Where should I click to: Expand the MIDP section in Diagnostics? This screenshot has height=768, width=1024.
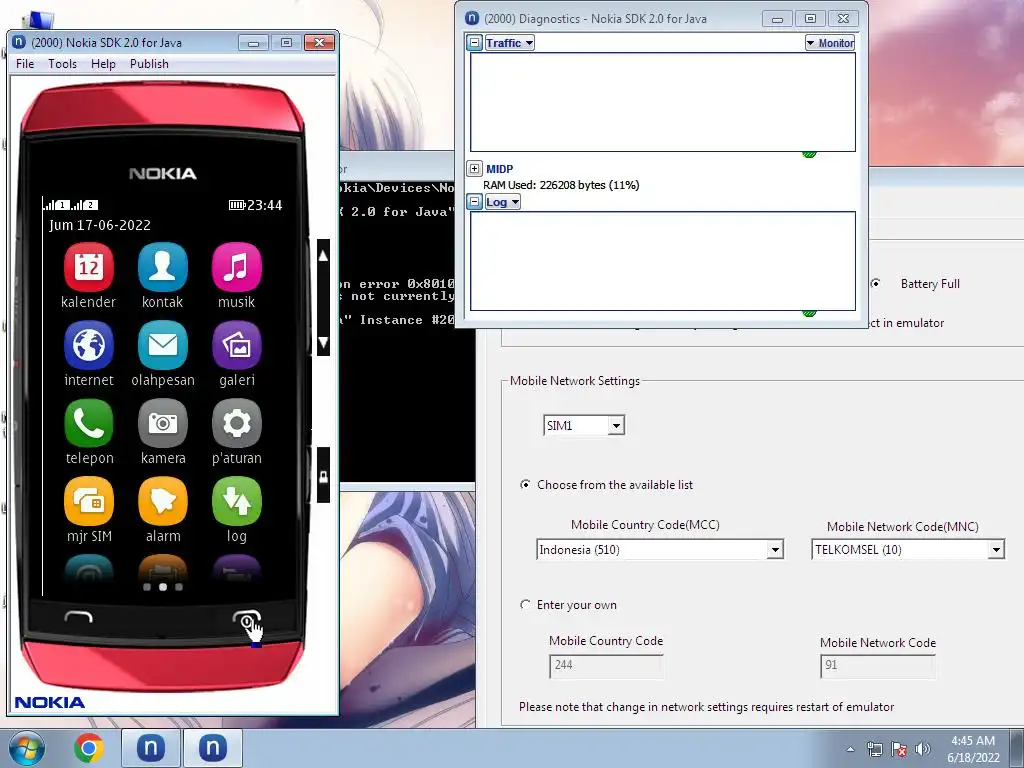pyautogui.click(x=475, y=168)
